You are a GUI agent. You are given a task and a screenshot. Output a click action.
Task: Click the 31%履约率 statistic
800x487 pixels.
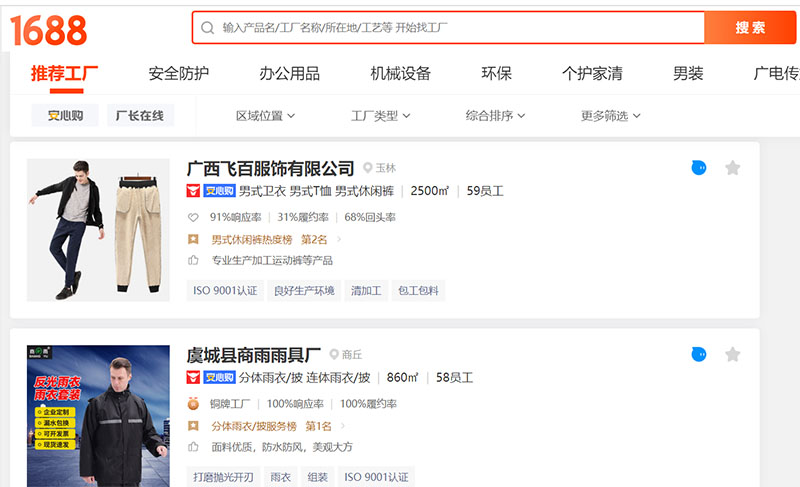tap(303, 217)
